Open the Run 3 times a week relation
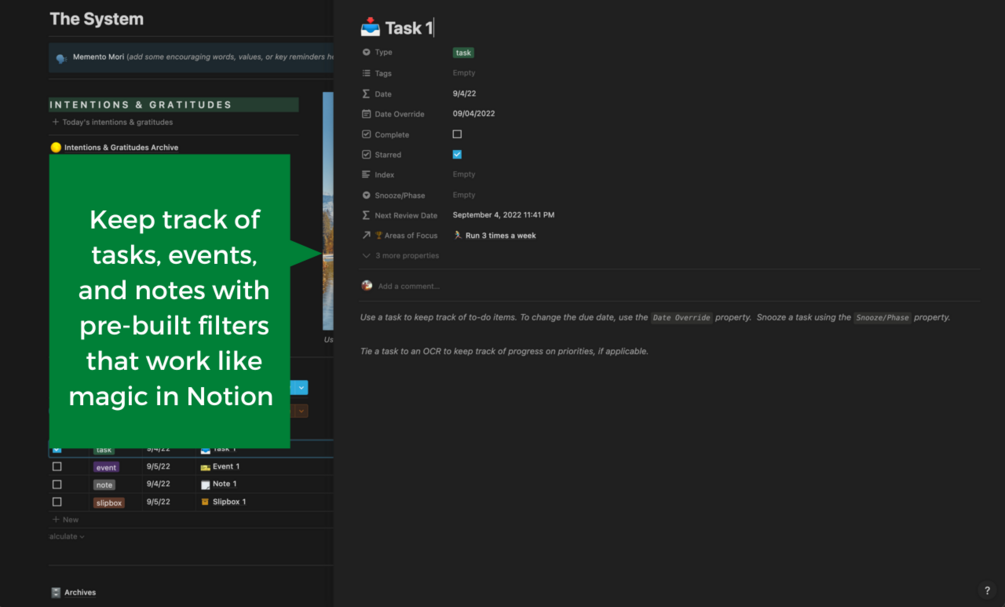The width and height of the screenshot is (1005, 607). tap(495, 235)
